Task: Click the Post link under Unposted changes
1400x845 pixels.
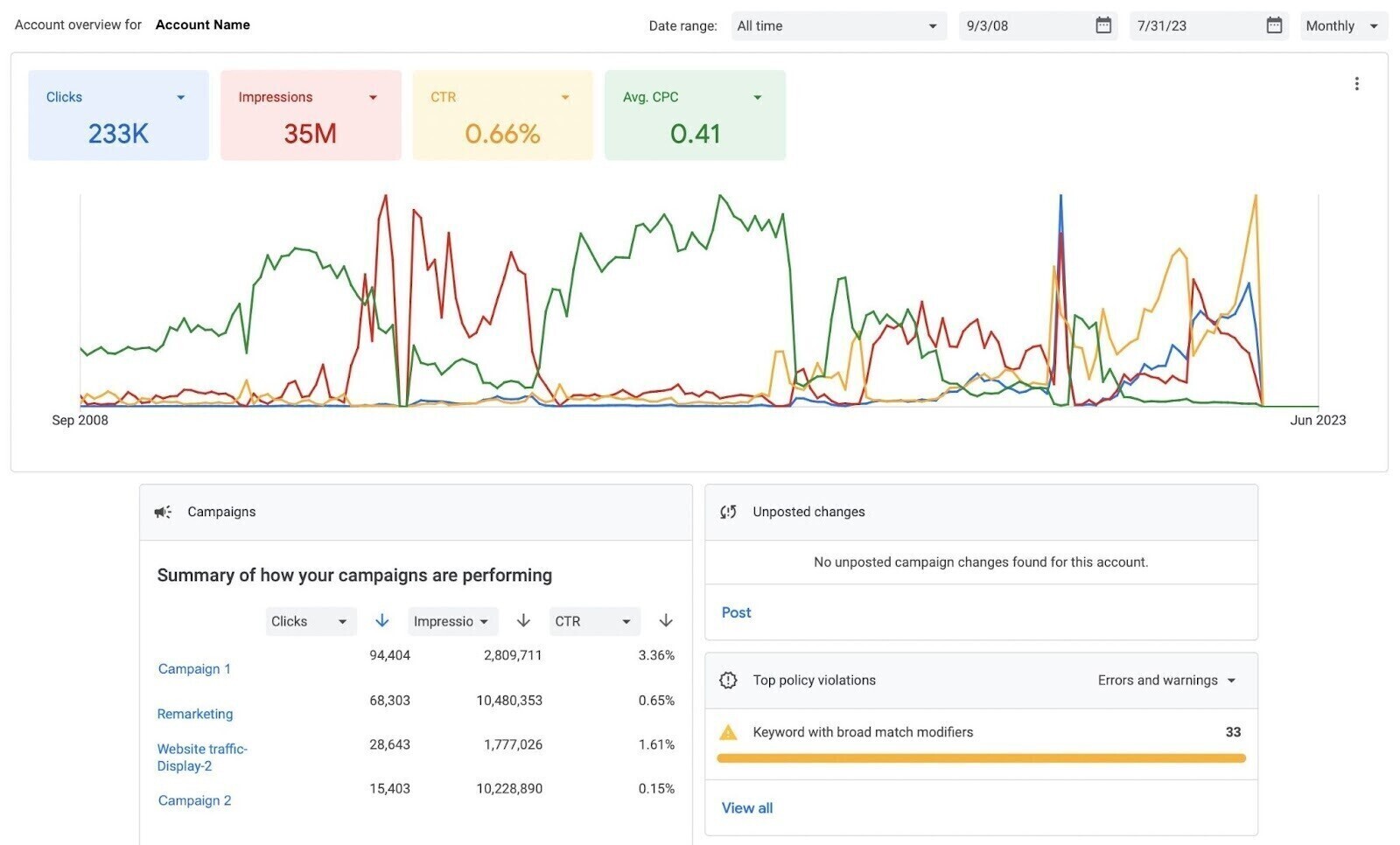Action: [x=735, y=612]
